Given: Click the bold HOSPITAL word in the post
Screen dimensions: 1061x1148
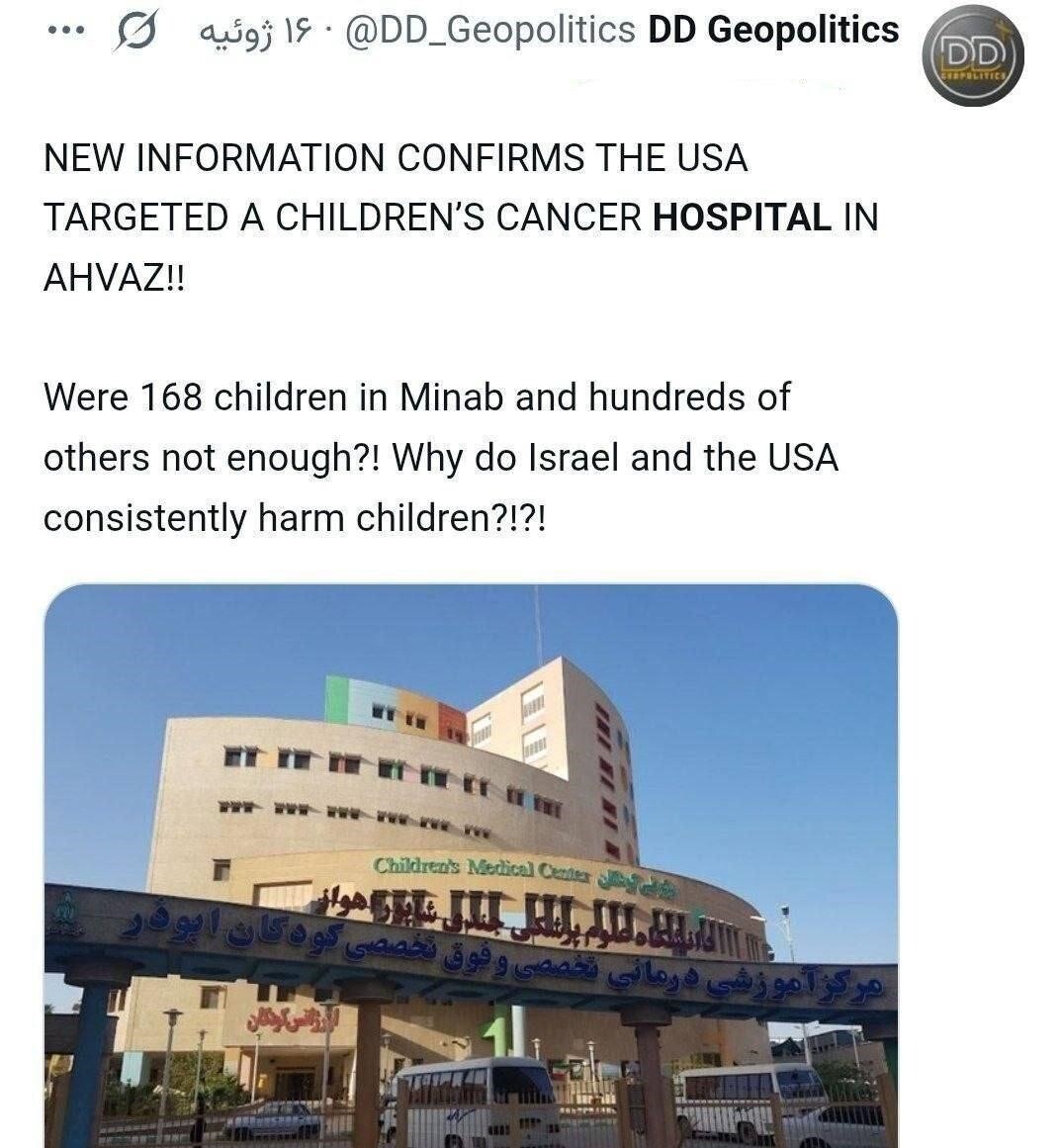Looking at the screenshot, I should click(x=741, y=218).
